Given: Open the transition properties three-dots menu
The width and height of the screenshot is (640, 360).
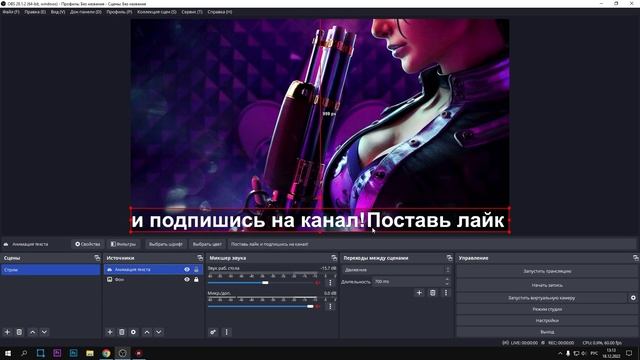Looking at the screenshot, I should click(446, 293).
